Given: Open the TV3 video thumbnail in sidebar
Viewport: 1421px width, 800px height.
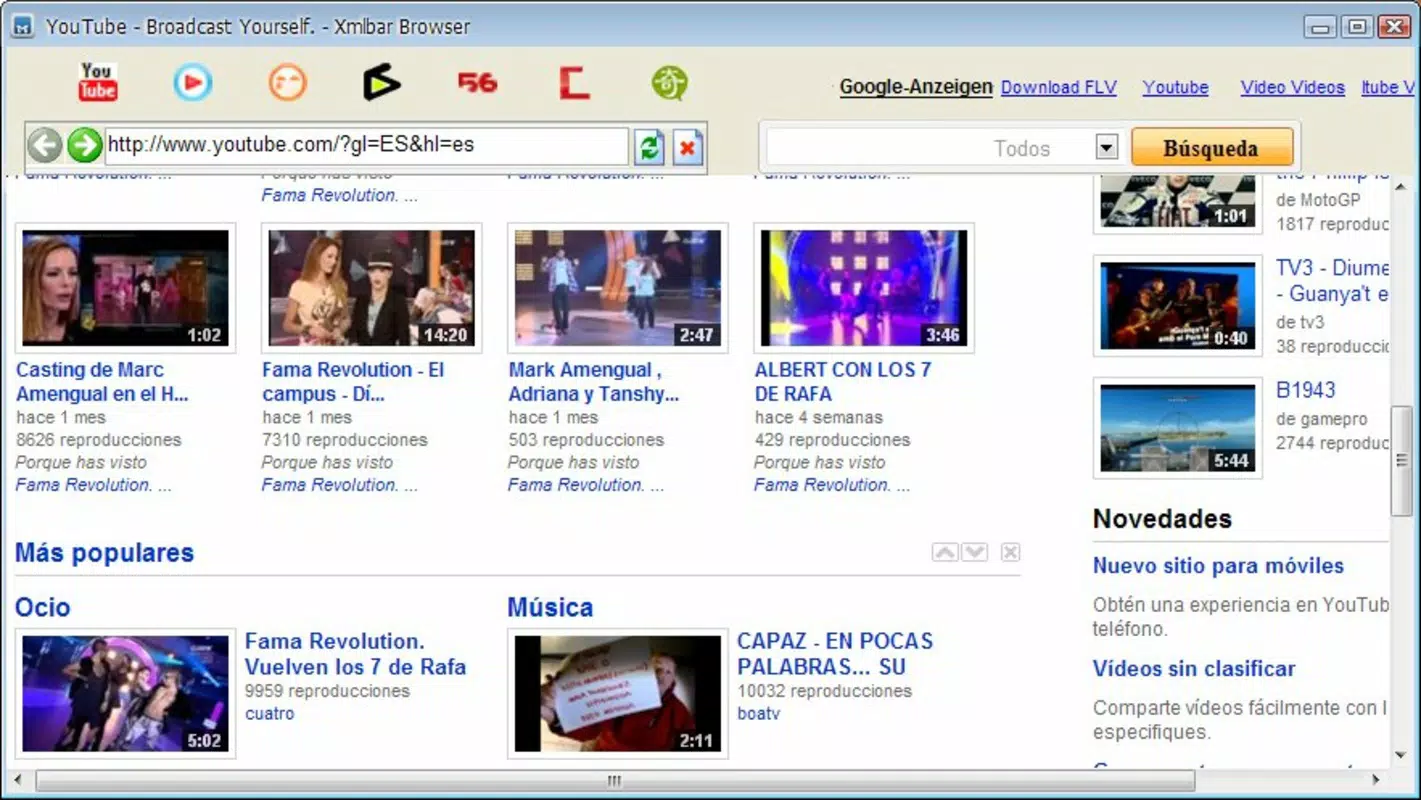Looking at the screenshot, I should 1178,305.
